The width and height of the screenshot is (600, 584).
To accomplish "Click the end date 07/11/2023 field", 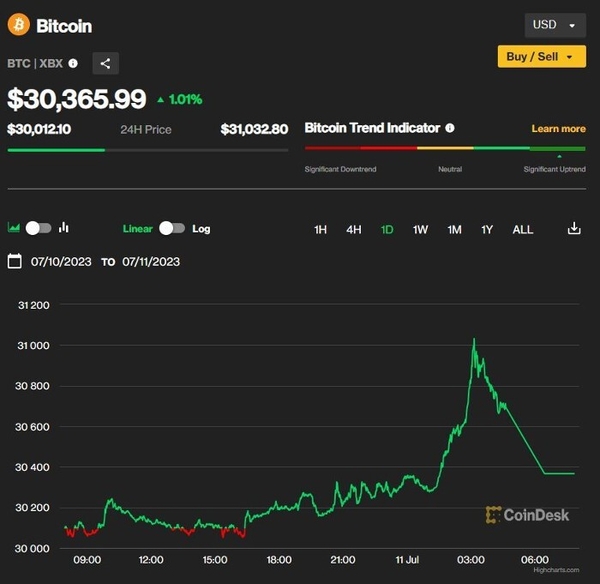I will (x=151, y=262).
